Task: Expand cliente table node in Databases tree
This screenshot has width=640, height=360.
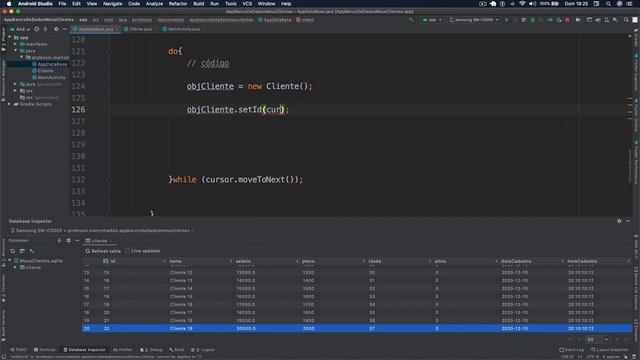Action: pos(16,267)
